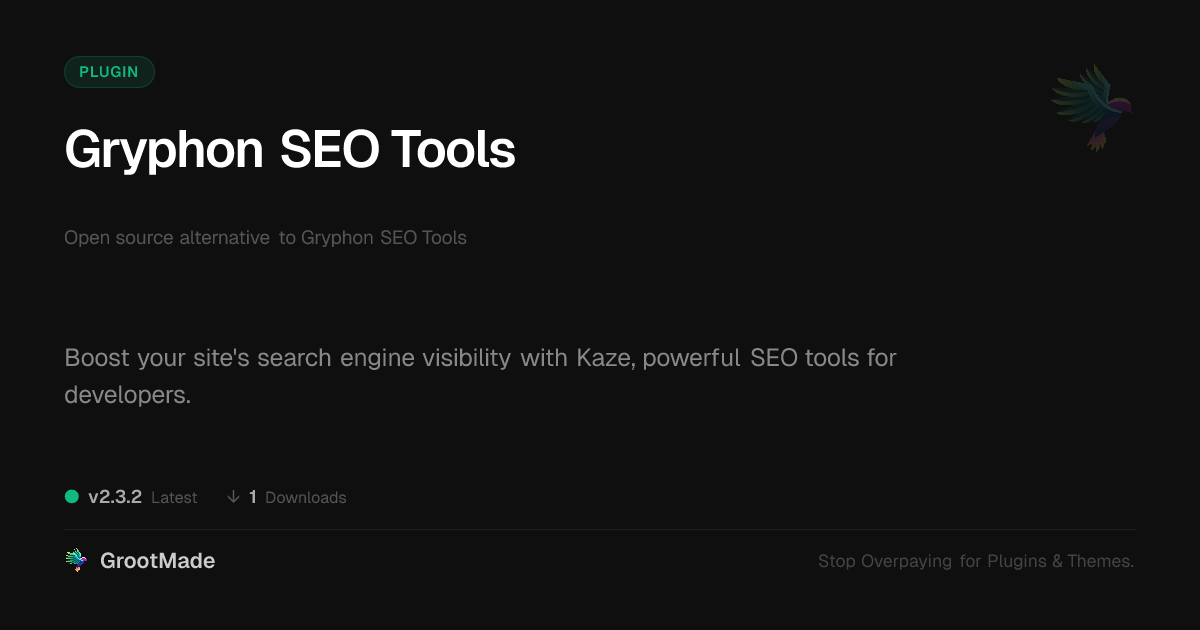Select the "Gryphon SEO Tools" main heading
This screenshot has width=1200, height=630.
[290, 150]
